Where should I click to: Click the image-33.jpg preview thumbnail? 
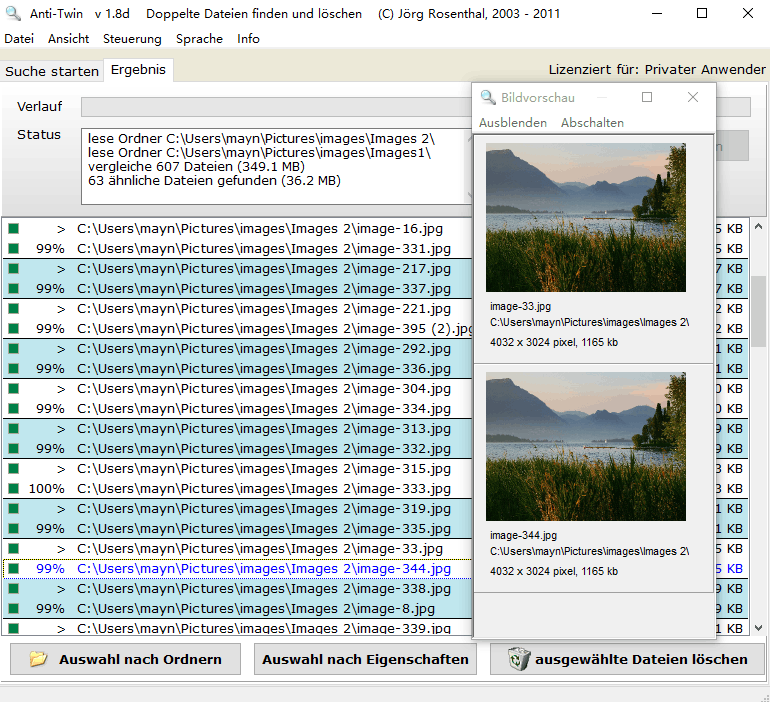[586, 217]
